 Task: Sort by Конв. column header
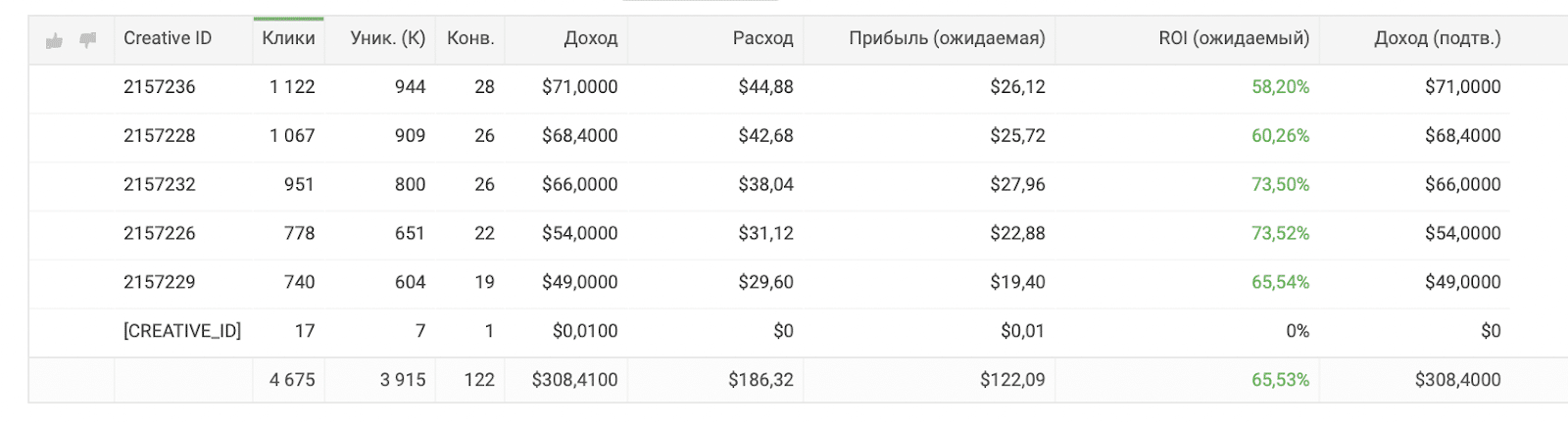coord(470,38)
